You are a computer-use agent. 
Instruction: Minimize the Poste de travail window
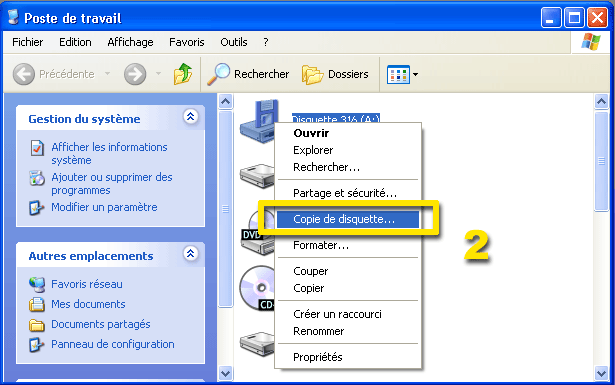coord(551,17)
